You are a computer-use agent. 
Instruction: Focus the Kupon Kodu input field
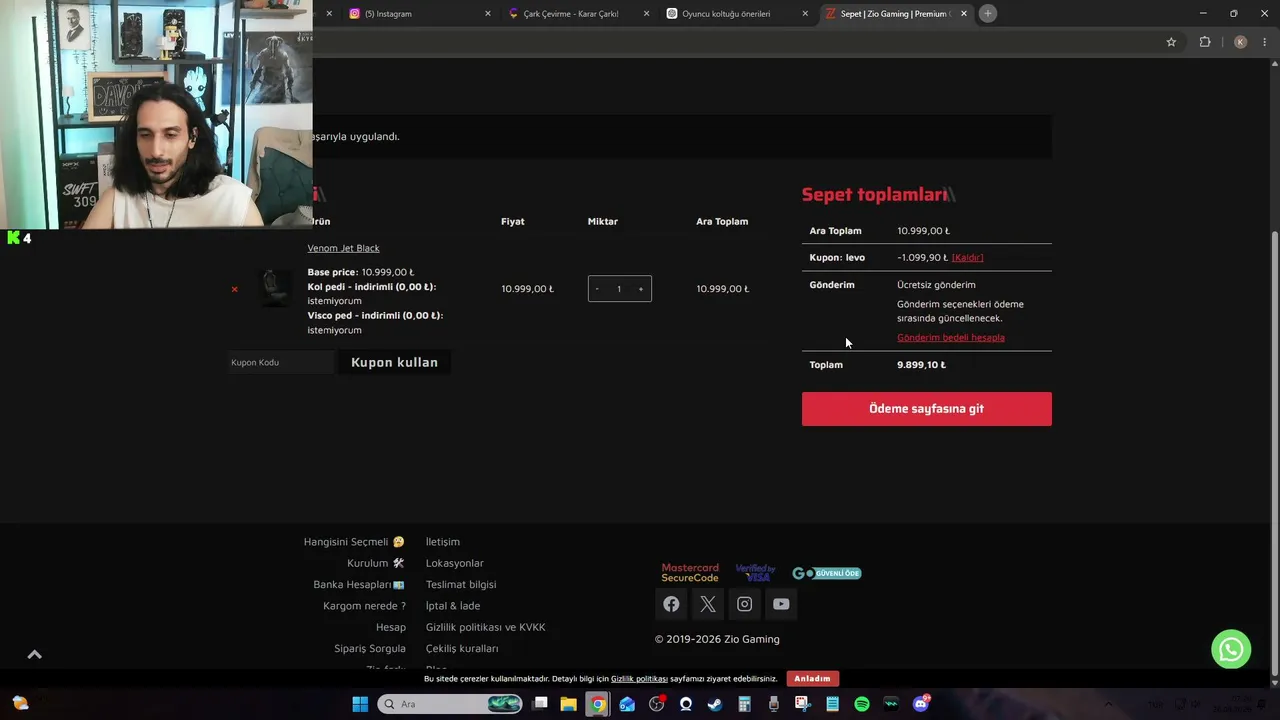(280, 362)
